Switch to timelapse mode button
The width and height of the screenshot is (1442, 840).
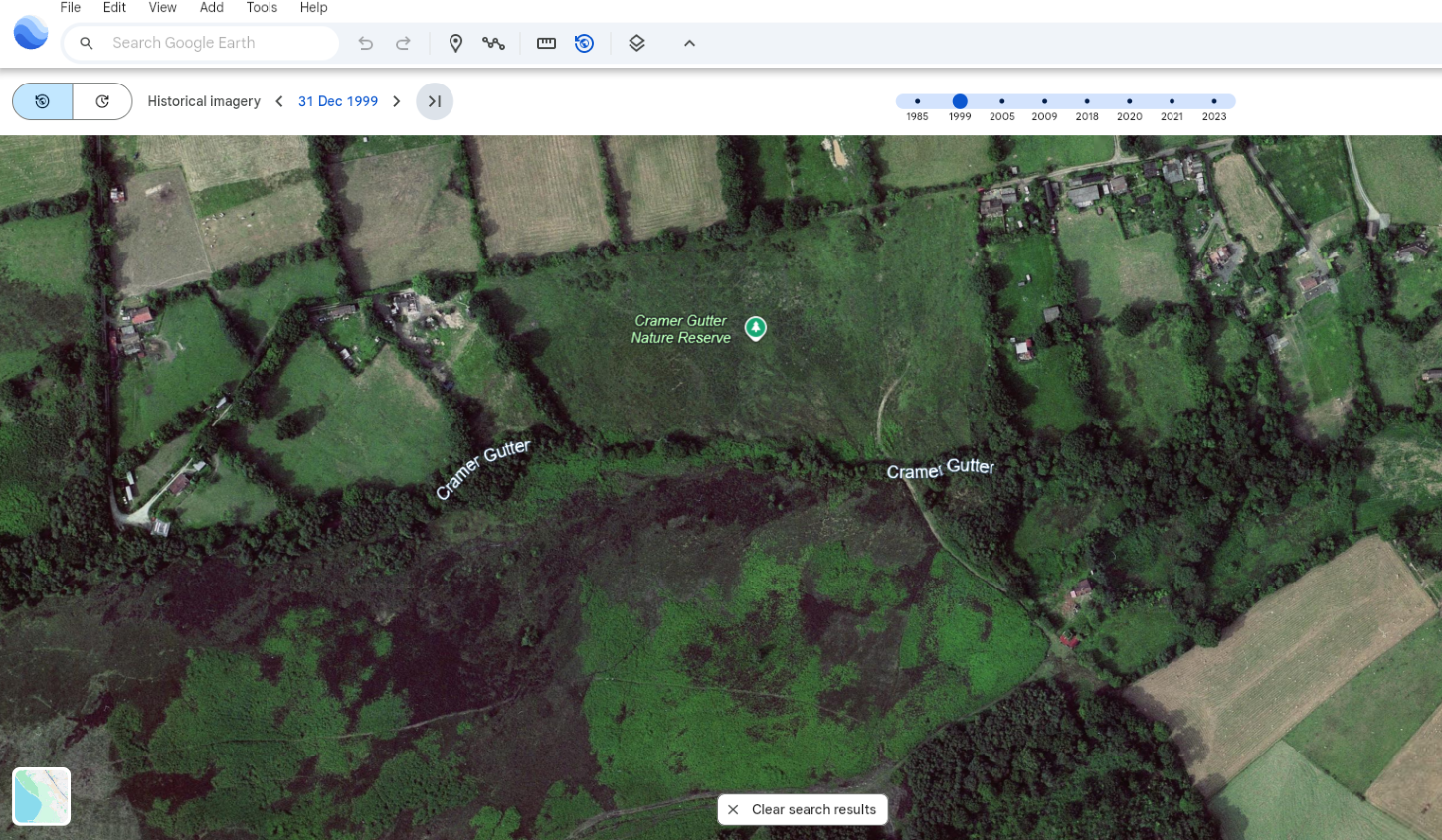102,101
